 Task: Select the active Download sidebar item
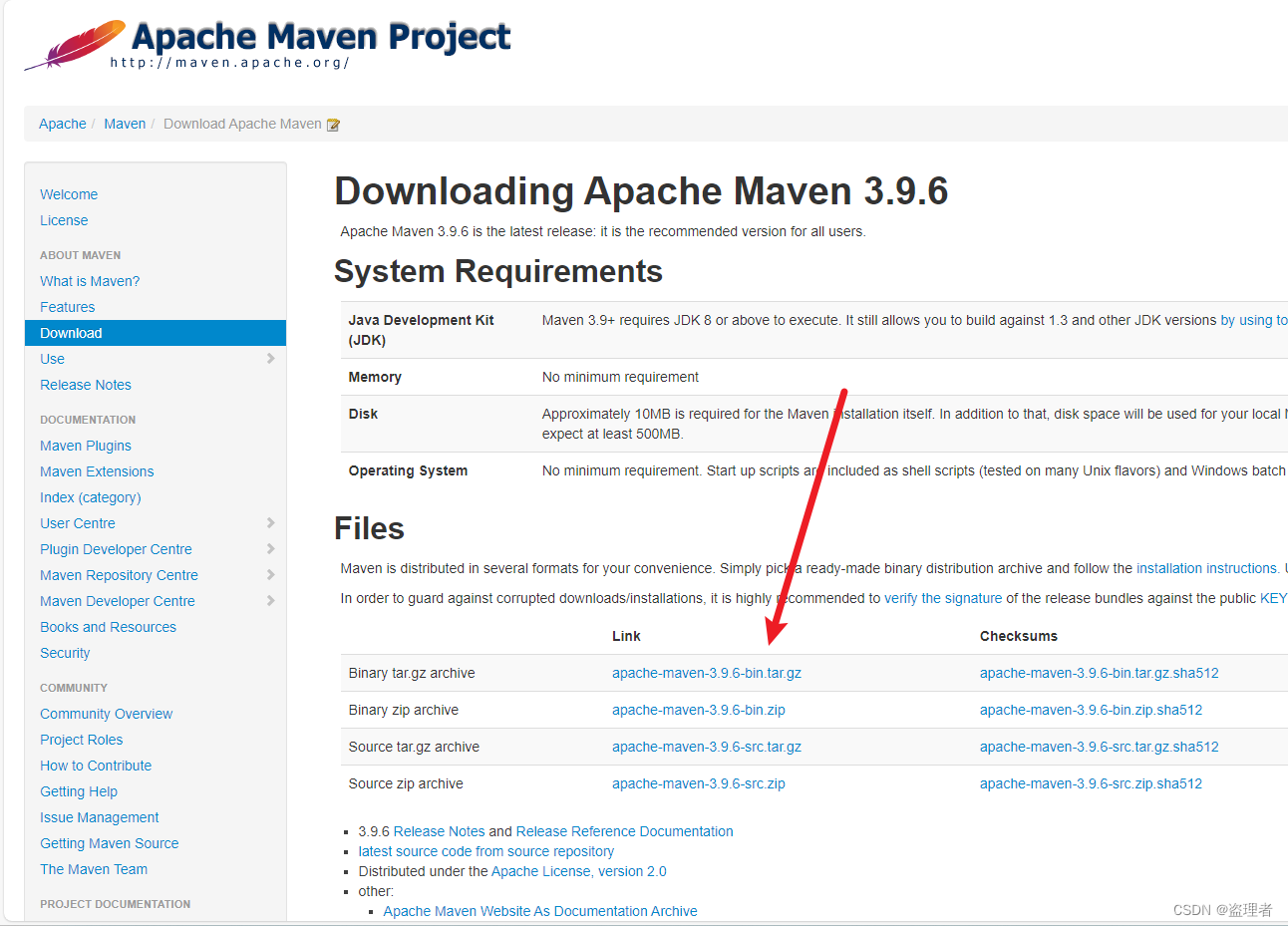click(x=156, y=333)
